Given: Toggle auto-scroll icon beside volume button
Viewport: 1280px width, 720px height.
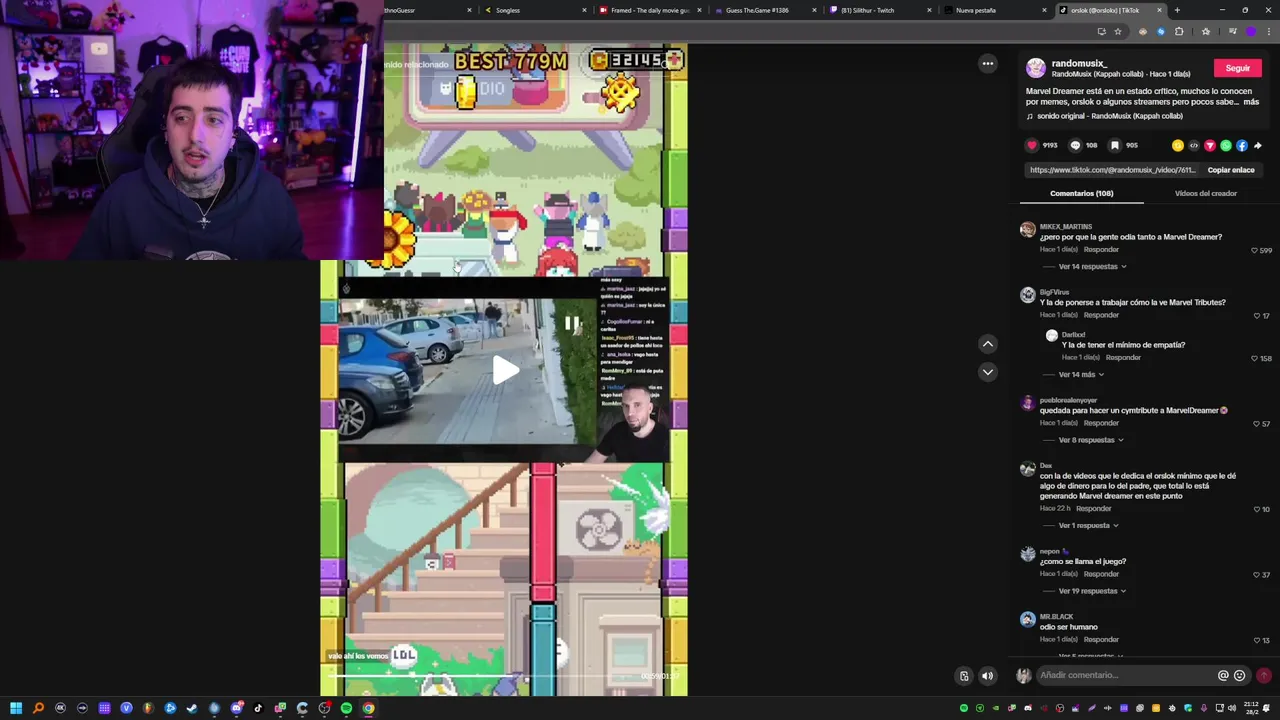Looking at the screenshot, I should tap(964, 675).
